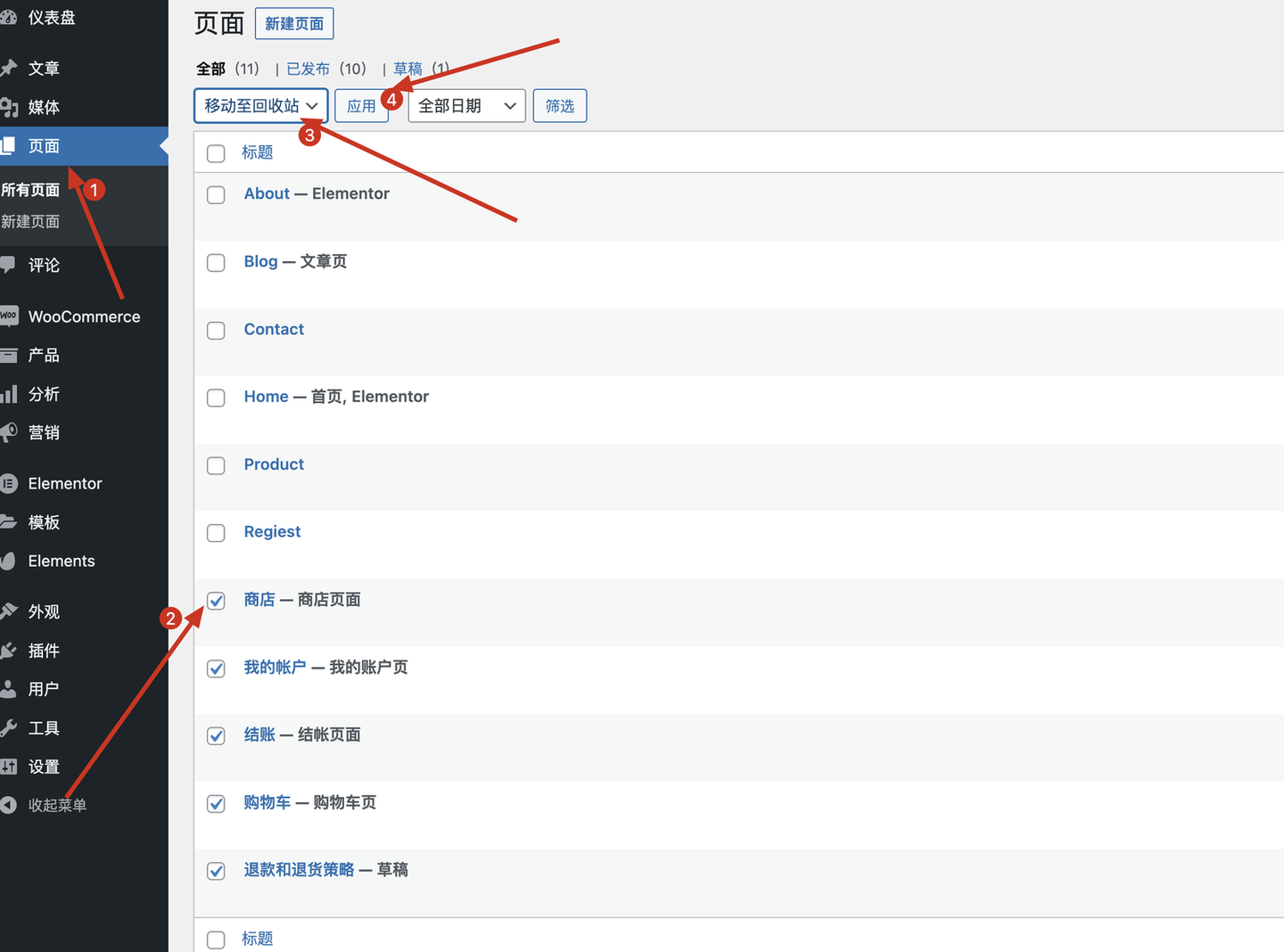Open the 仪表盘 dashboard icon

click(8, 18)
